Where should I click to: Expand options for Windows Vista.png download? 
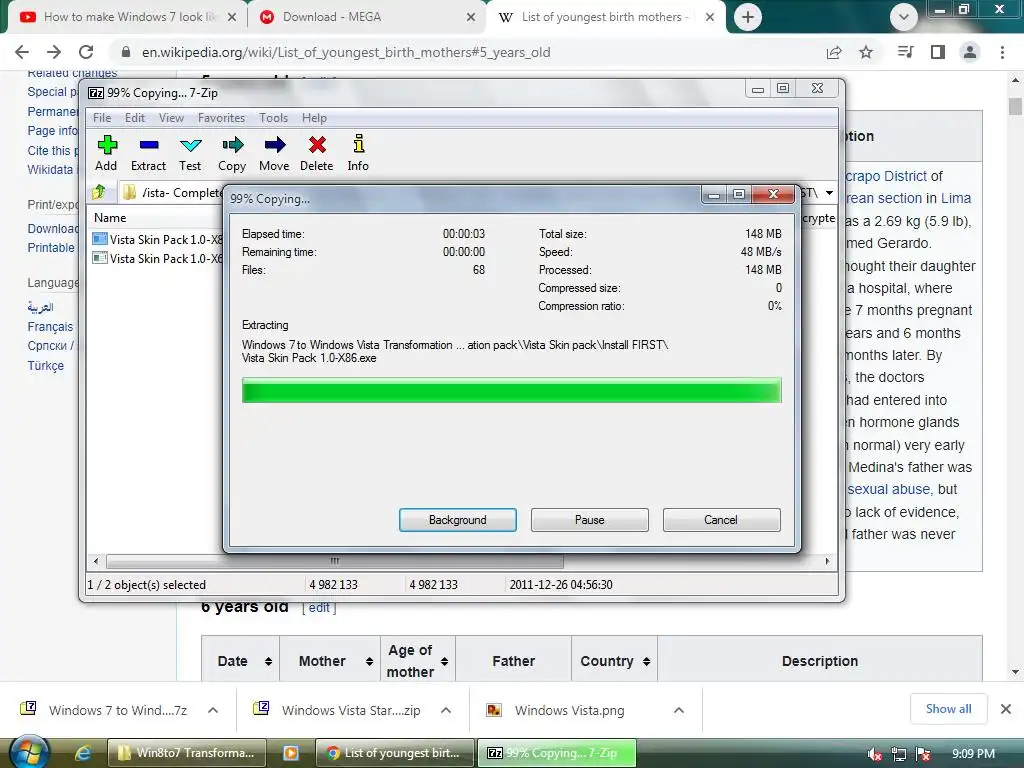pyautogui.click(x=679, y=710)
